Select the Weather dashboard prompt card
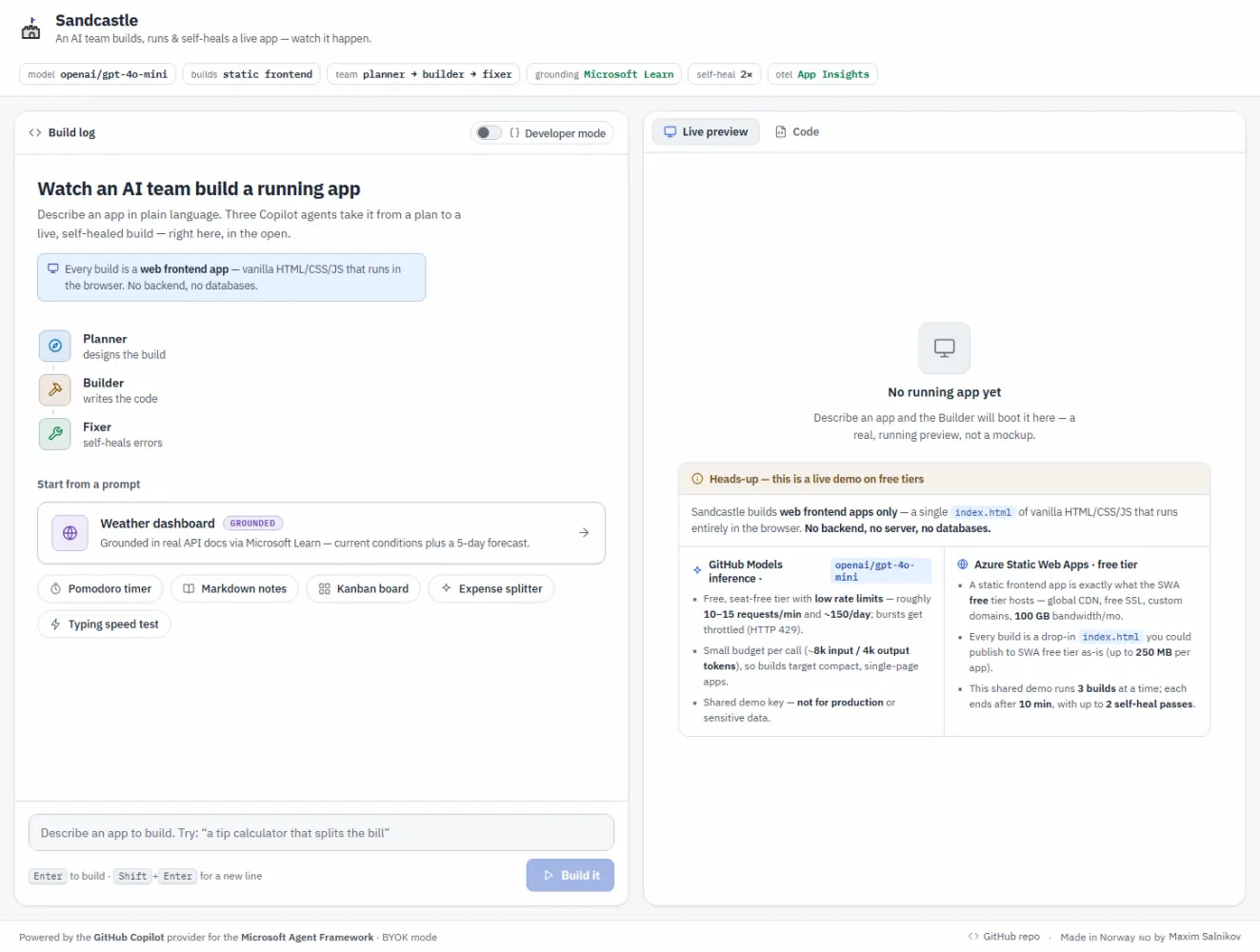1260x952 pixels. (321, 533)
